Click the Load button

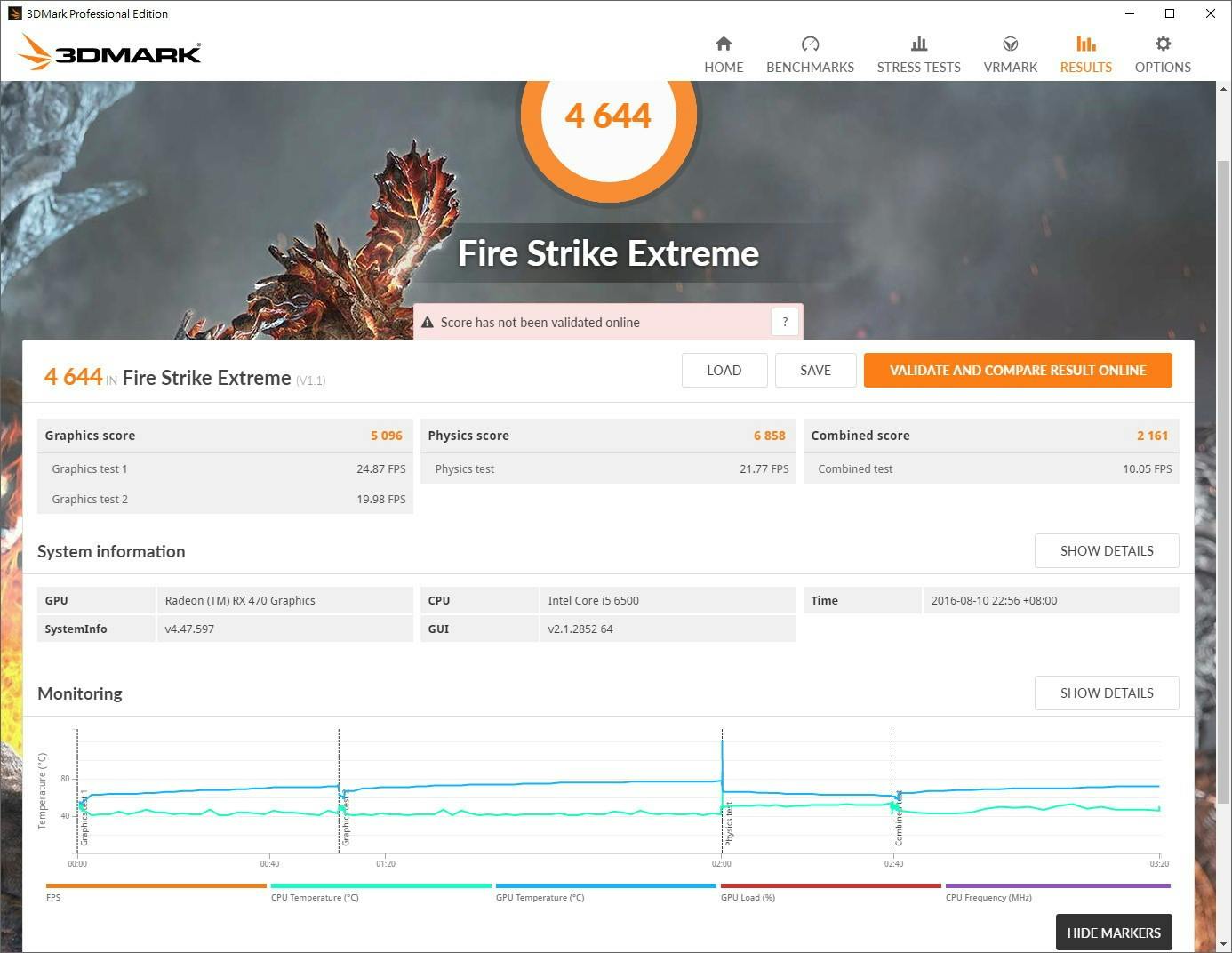(724, 371)
